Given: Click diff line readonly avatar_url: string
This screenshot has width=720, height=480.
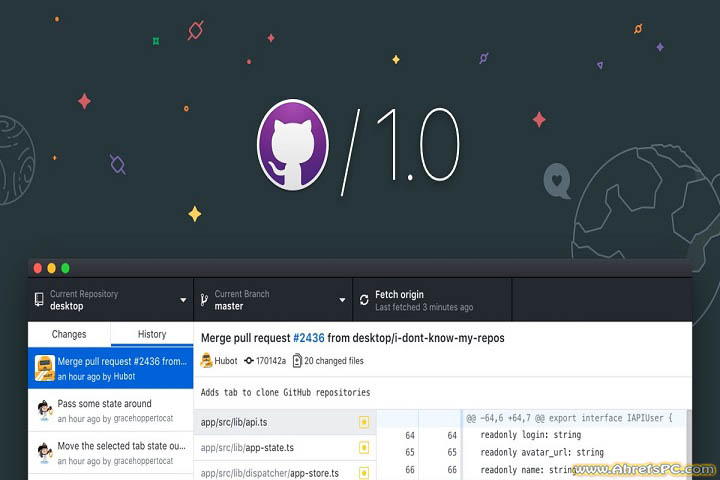Looking at the screenshot, I should (x=542, y=452).
